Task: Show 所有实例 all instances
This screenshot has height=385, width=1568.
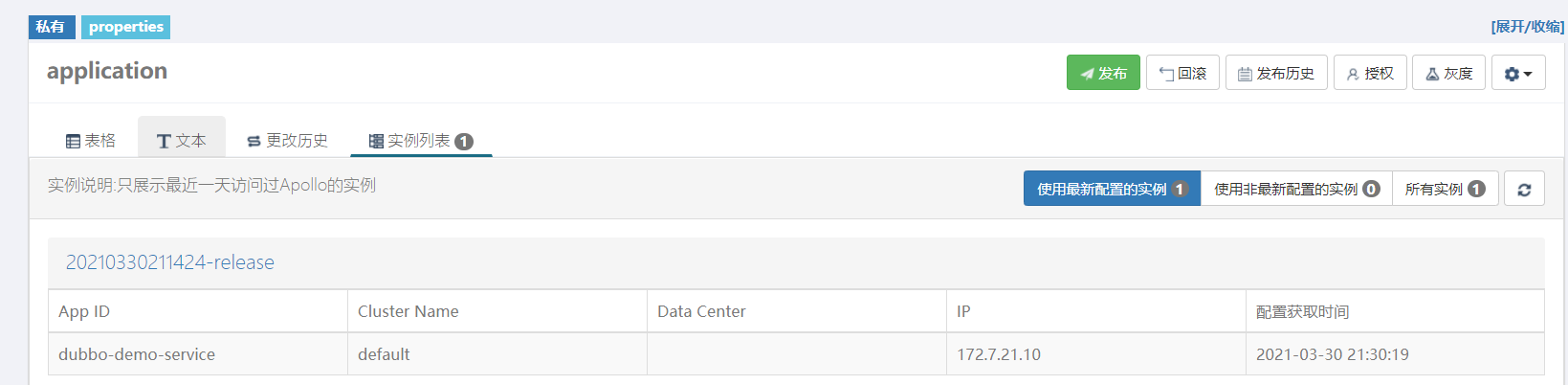Action: point(1445,189)
